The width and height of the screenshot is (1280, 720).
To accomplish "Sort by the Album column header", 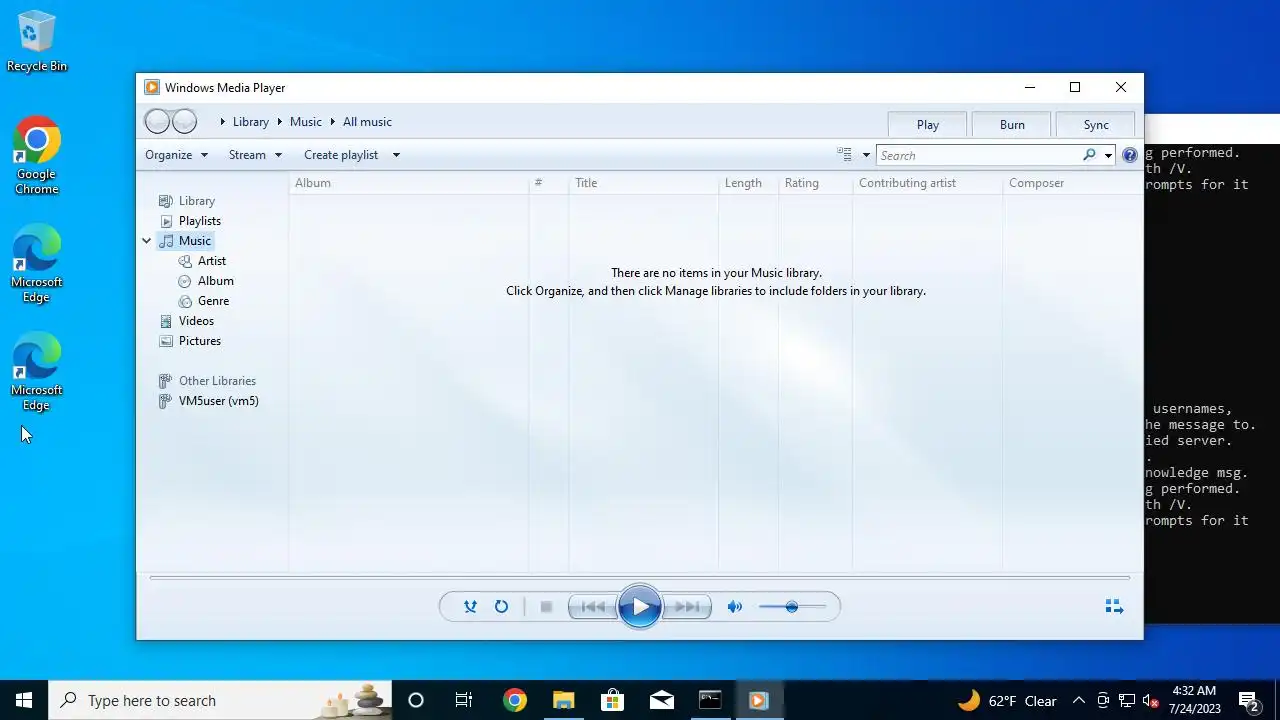I will [409, 183].
